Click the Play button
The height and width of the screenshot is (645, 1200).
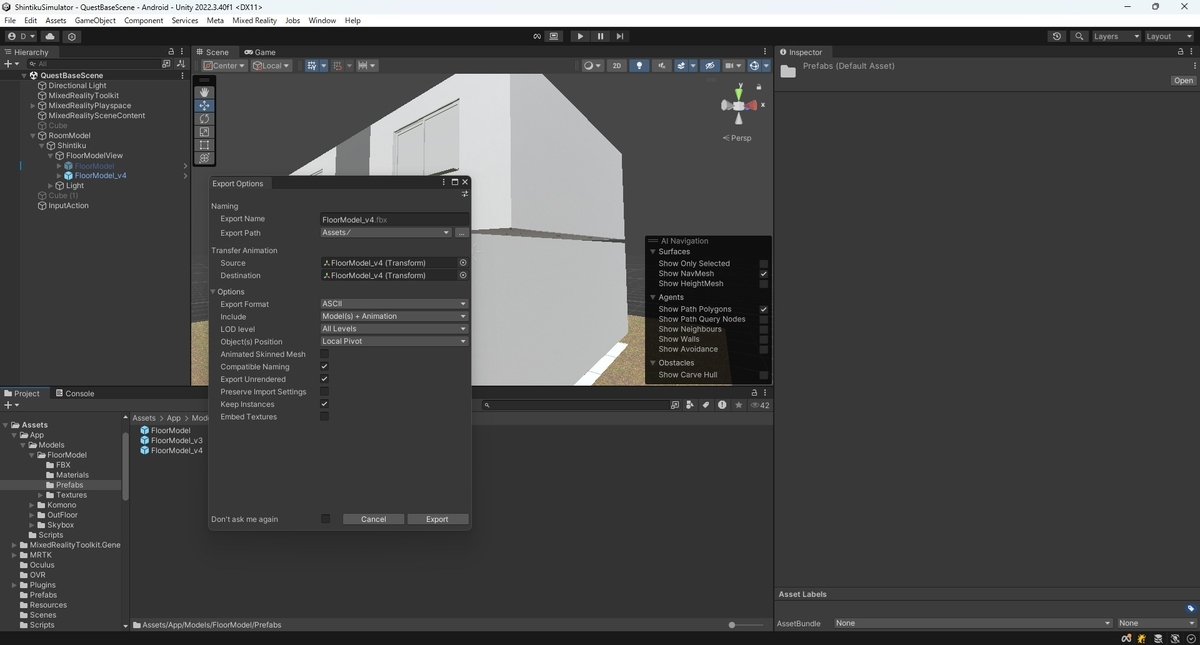tap(580, 36)
